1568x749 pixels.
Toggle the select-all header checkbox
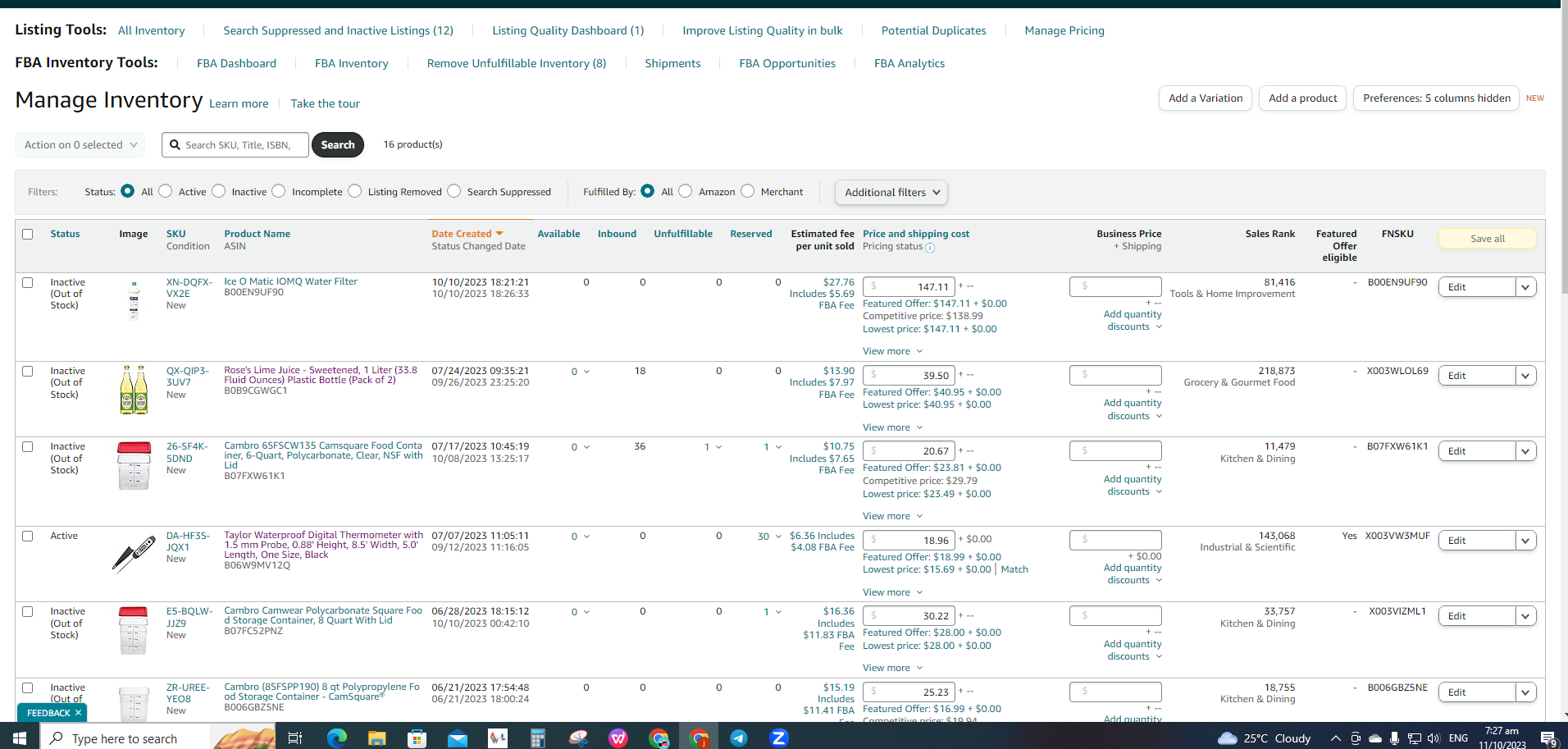[28, 235]
